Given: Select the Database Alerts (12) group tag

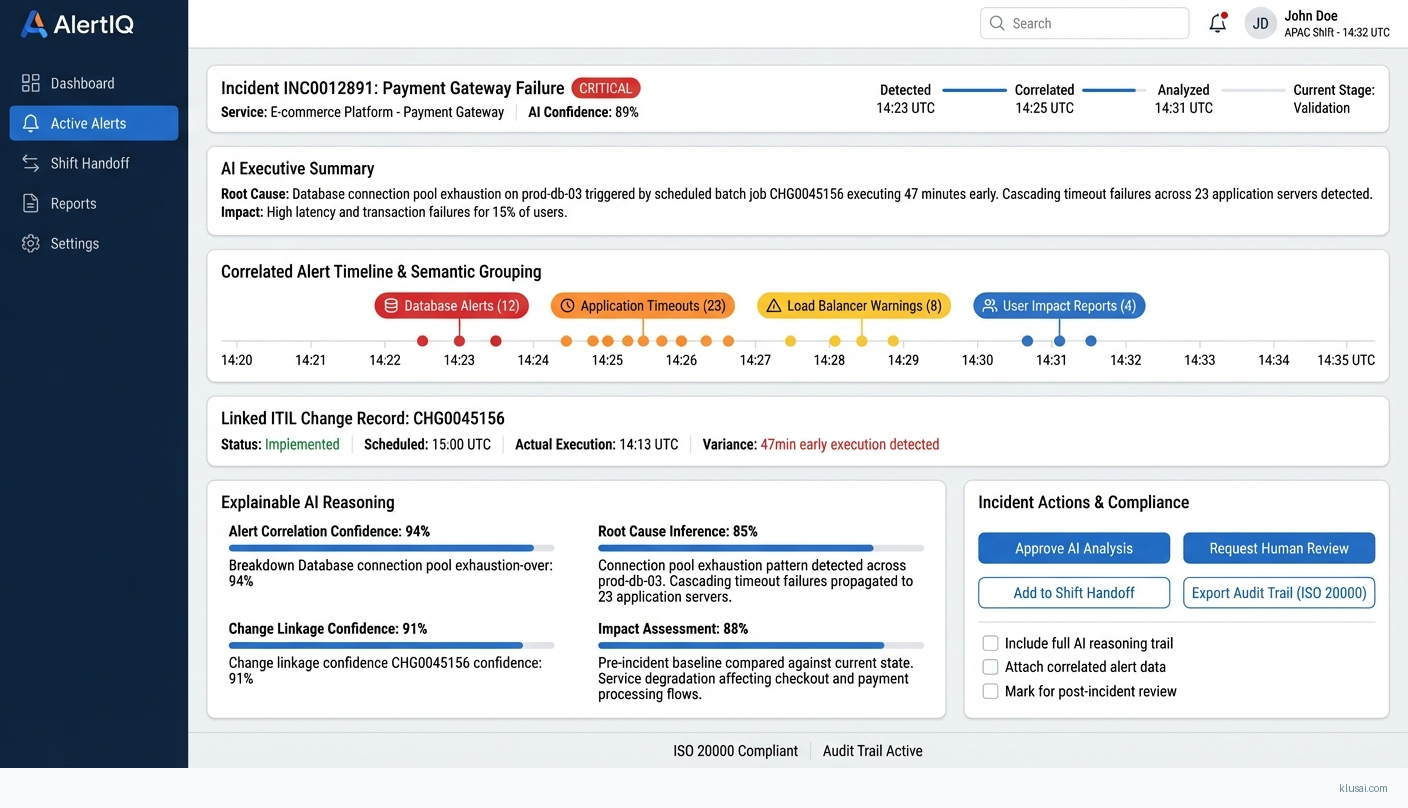Looking at the screenshot, I should pos(451,306).
